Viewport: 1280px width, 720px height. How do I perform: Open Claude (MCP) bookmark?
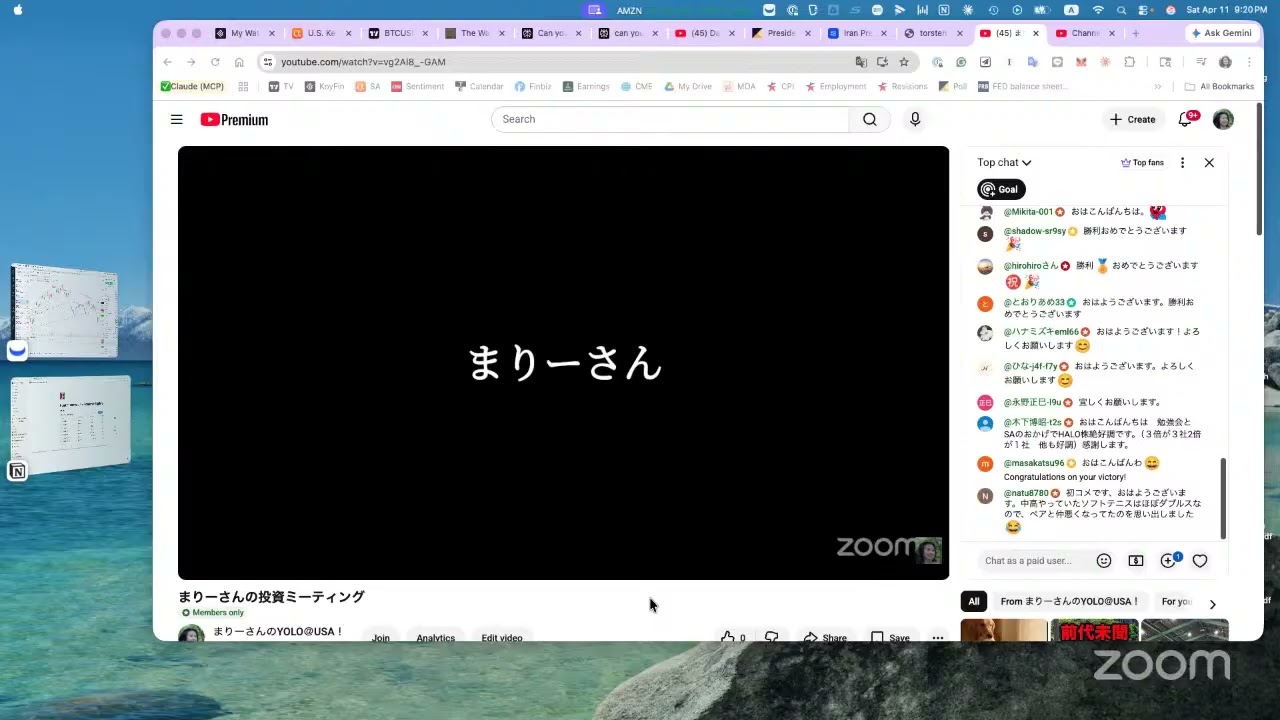192,87
